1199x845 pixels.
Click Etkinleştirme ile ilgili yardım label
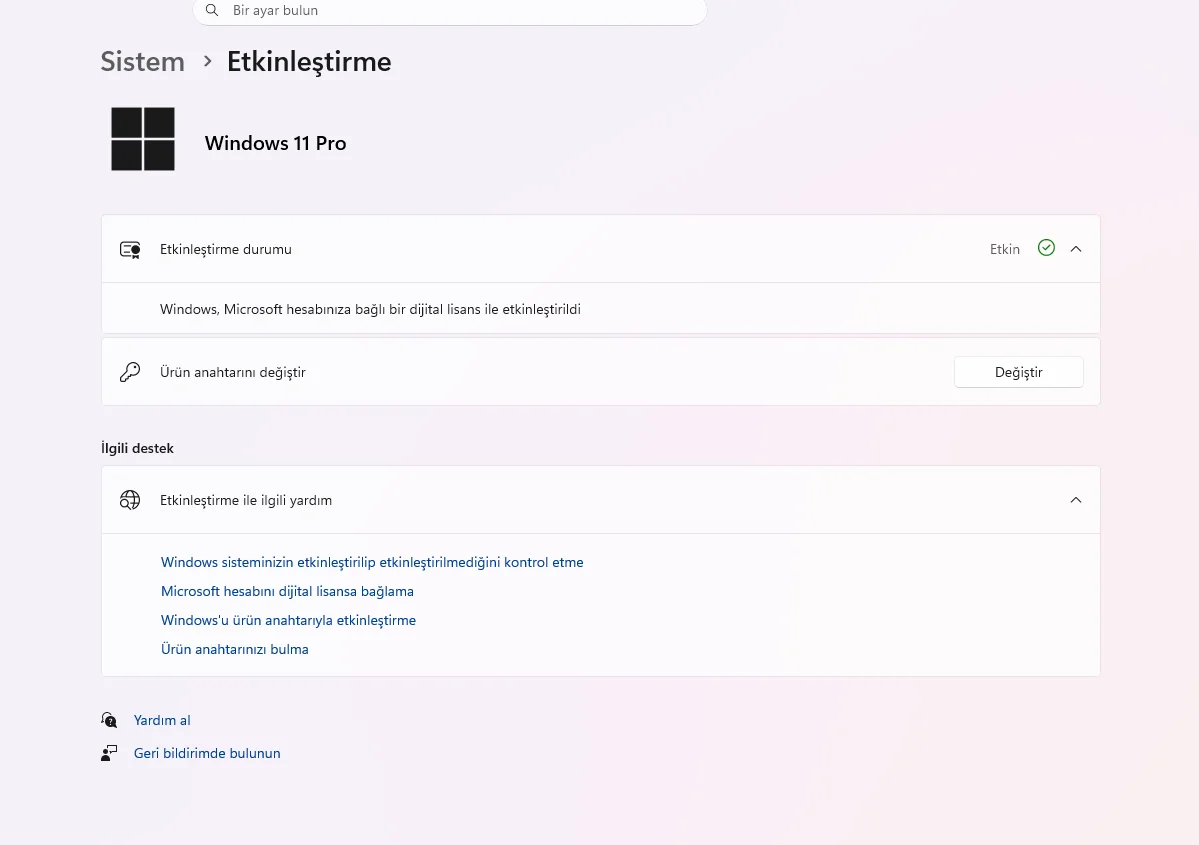[245, 500]
